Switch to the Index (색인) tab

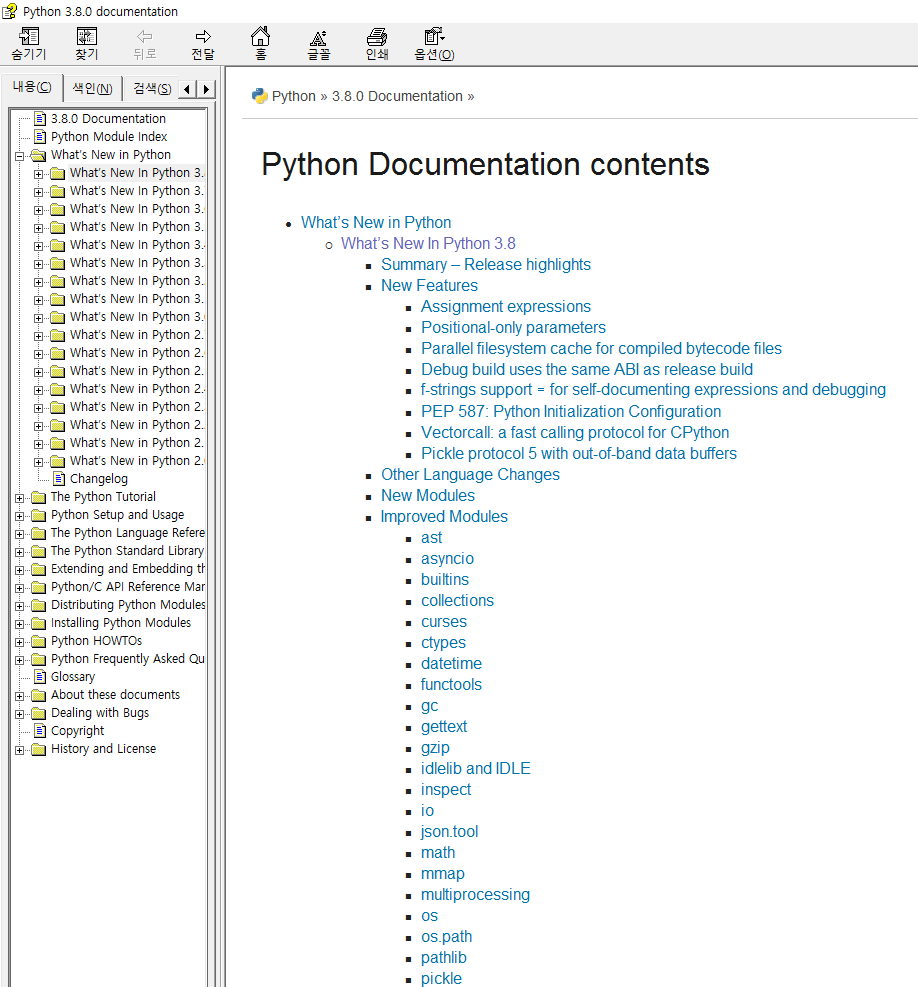[x=92, y=89]
